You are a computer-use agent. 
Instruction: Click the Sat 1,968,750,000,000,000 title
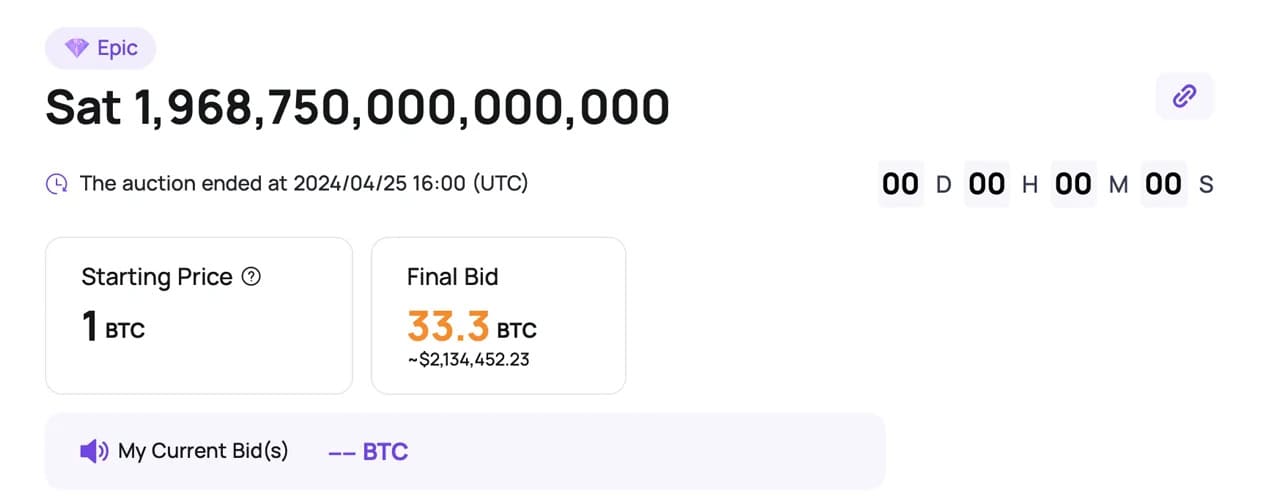tap(357, 108)
